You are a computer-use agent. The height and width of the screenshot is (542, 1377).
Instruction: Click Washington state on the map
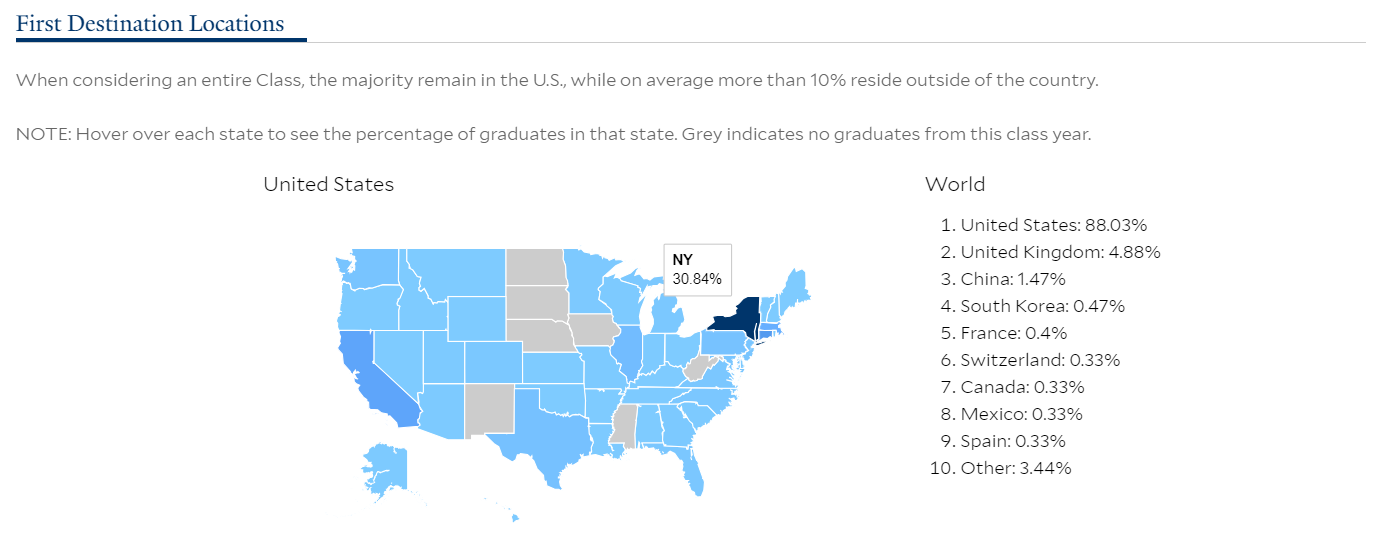(x=373, y=265)
